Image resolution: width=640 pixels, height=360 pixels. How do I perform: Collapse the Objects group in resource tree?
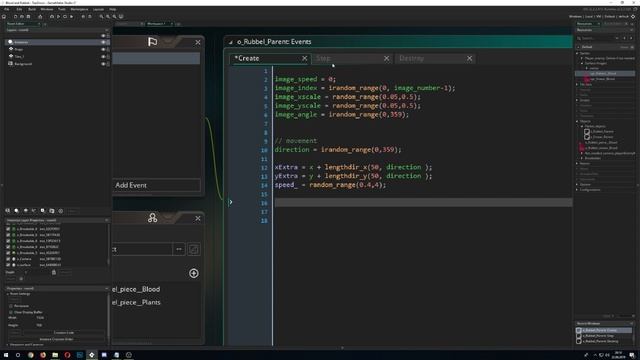[x=577, y=121]
